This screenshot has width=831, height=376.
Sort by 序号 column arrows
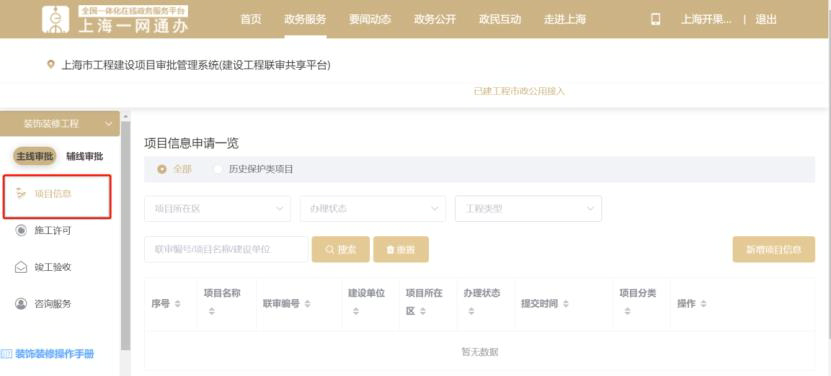click(178, 304)
